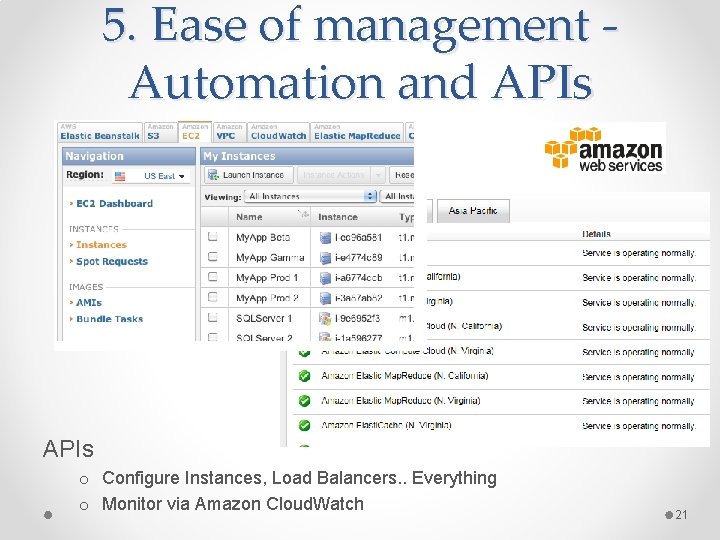
Task: Open the EC2 Dashboard link
Action: click(114, 203)
